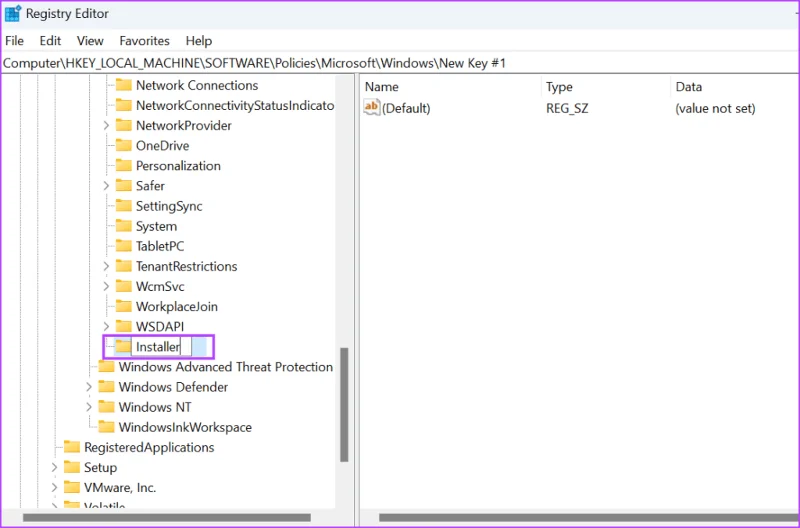Viewport: 800px width, 528px height.
Task: Select the OneDrive folder icon
Action: click(123, 145)
